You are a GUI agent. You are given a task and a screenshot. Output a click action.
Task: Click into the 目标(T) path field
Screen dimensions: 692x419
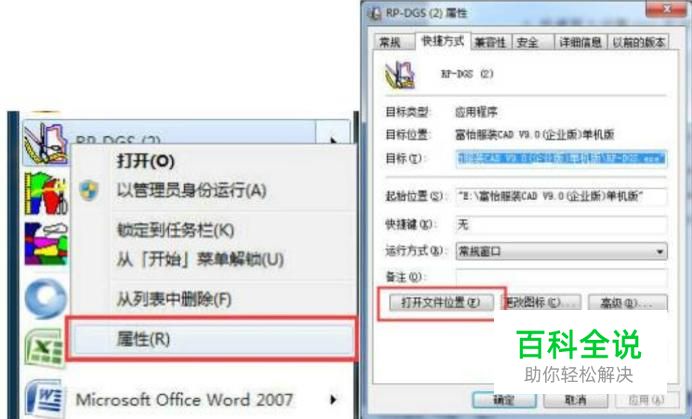(561, 158)
